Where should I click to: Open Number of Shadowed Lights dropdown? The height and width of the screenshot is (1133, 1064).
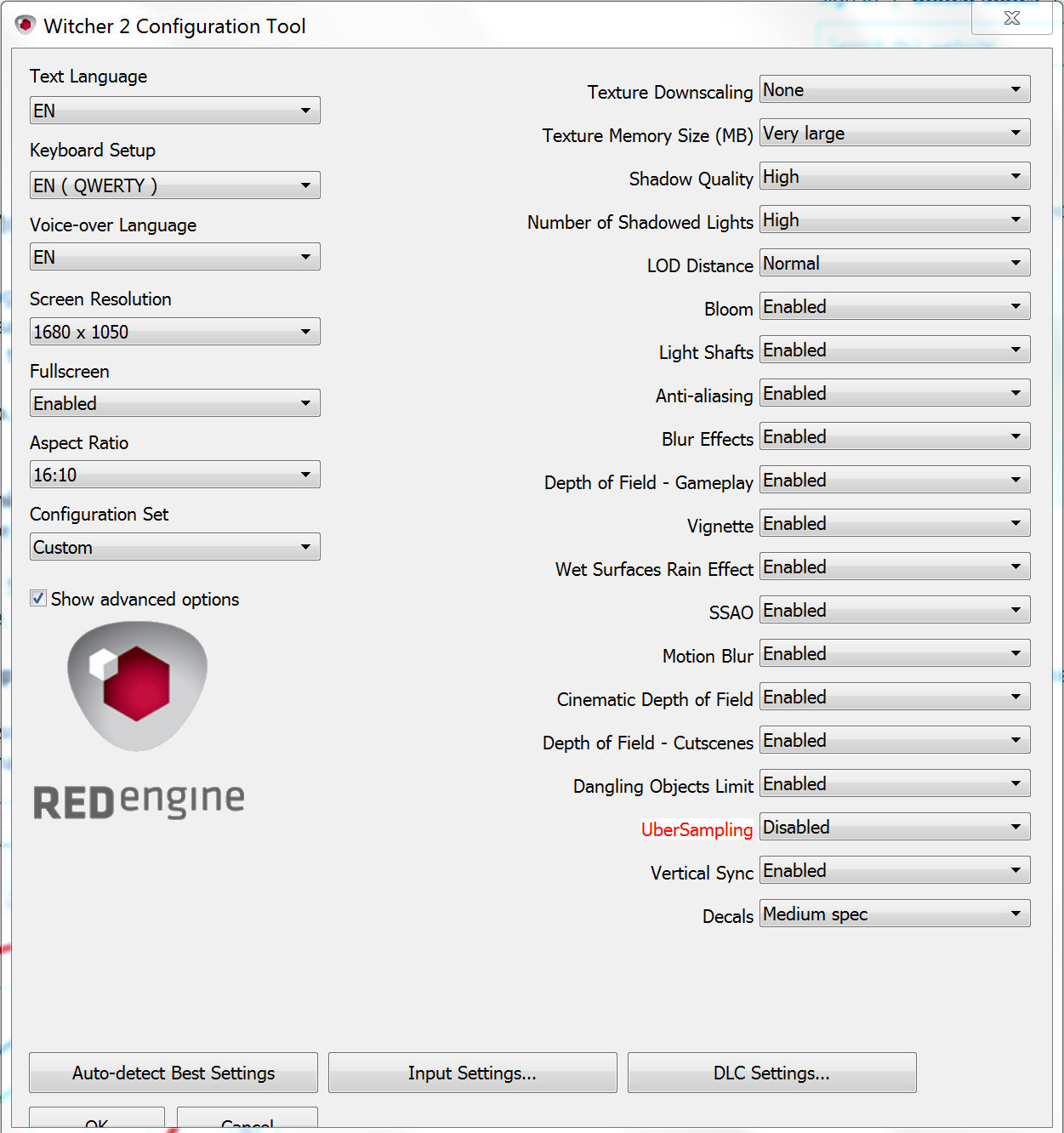[x=895, y=219]
